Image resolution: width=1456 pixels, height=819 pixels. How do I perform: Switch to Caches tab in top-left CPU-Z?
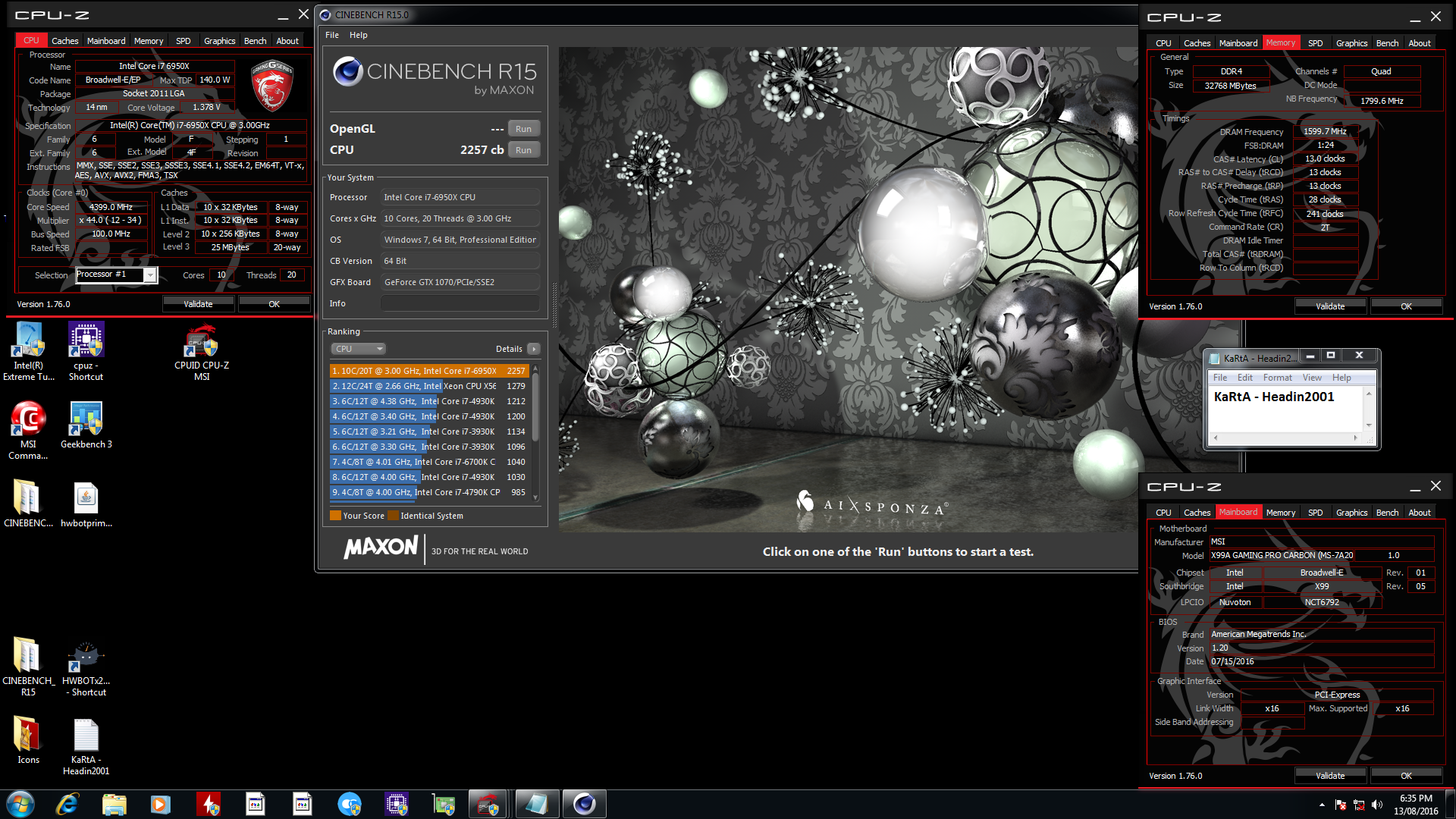(x=65, y=41)
